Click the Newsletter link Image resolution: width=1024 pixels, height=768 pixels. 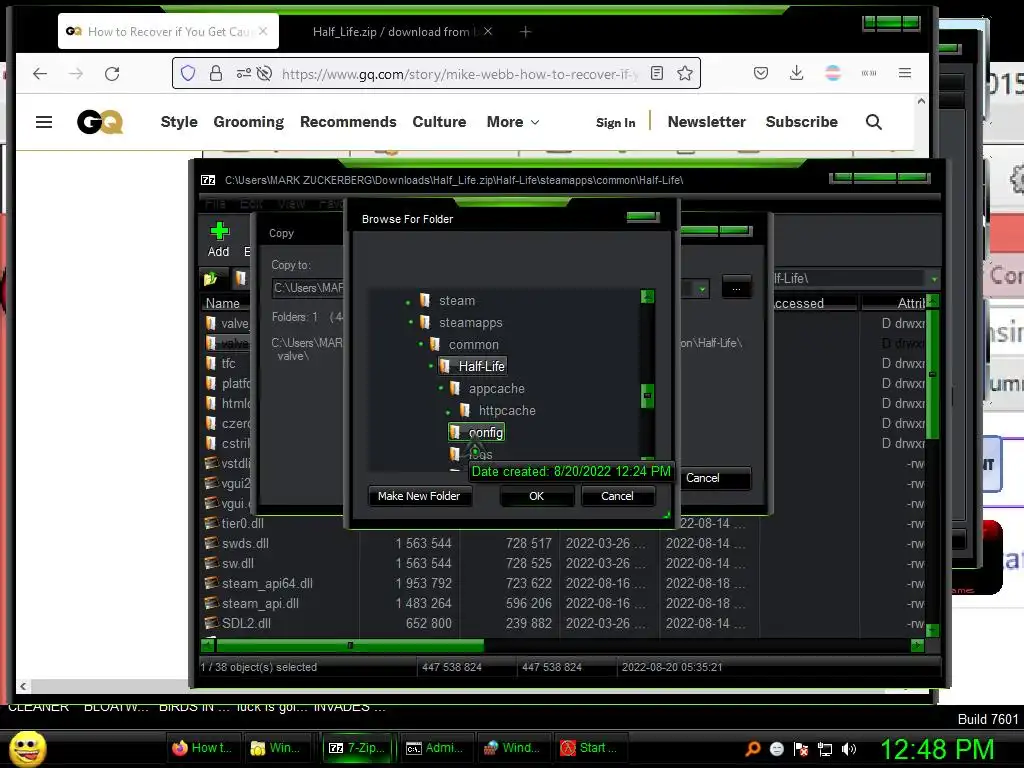coord(706,121)
